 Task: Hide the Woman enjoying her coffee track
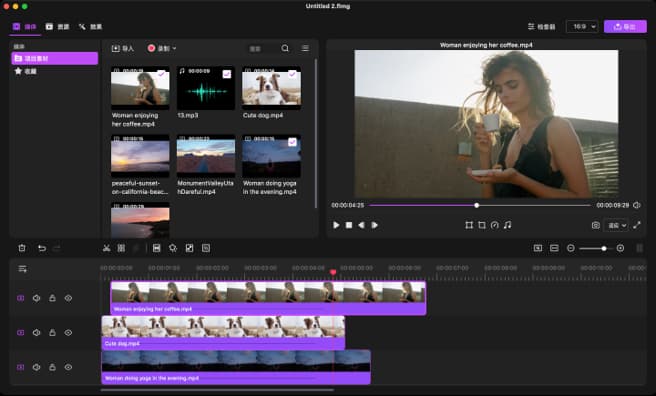click(68, 298)
